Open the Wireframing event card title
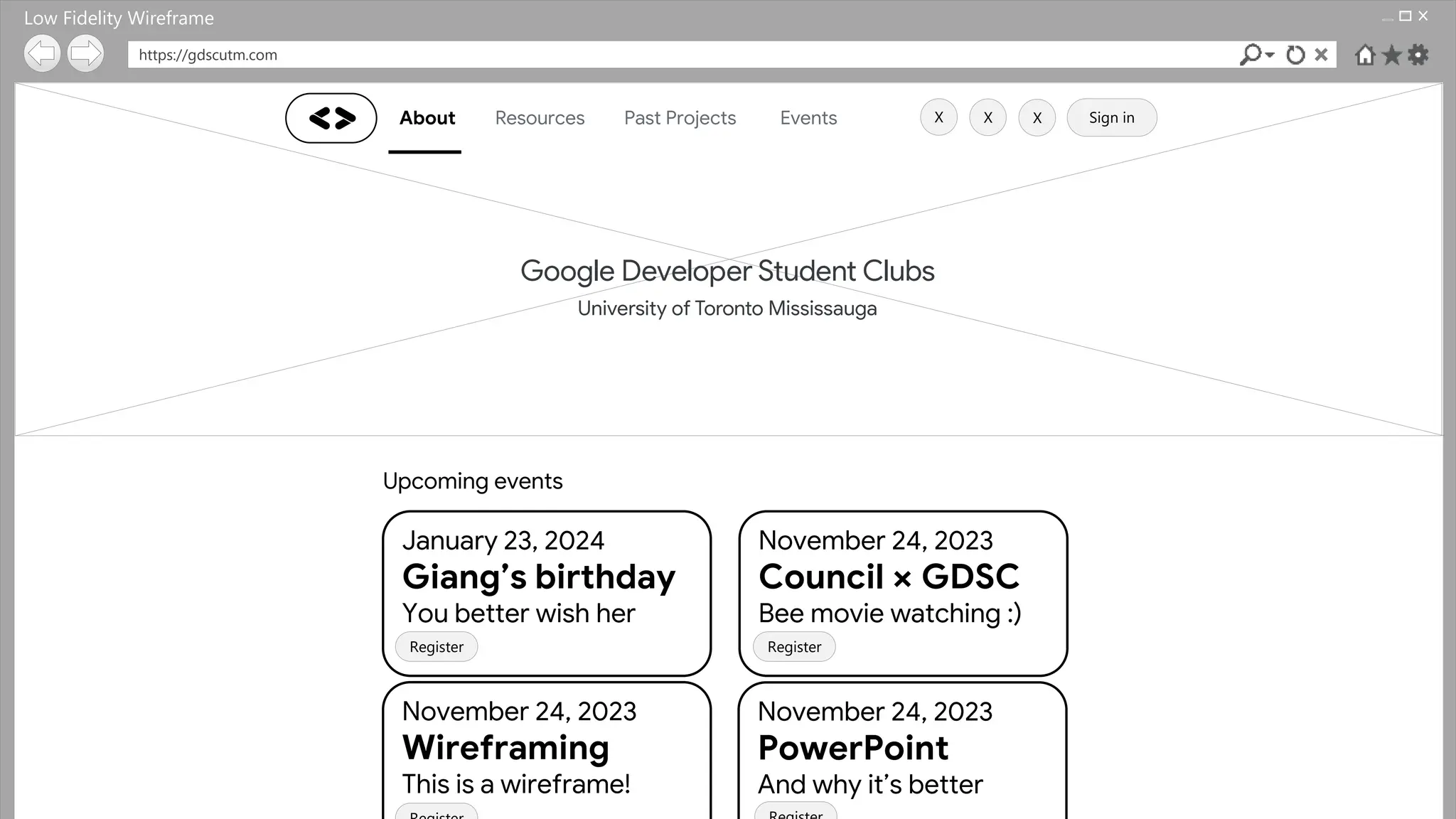The width and height of the screenshot is (1456, 819). [505, 747]
